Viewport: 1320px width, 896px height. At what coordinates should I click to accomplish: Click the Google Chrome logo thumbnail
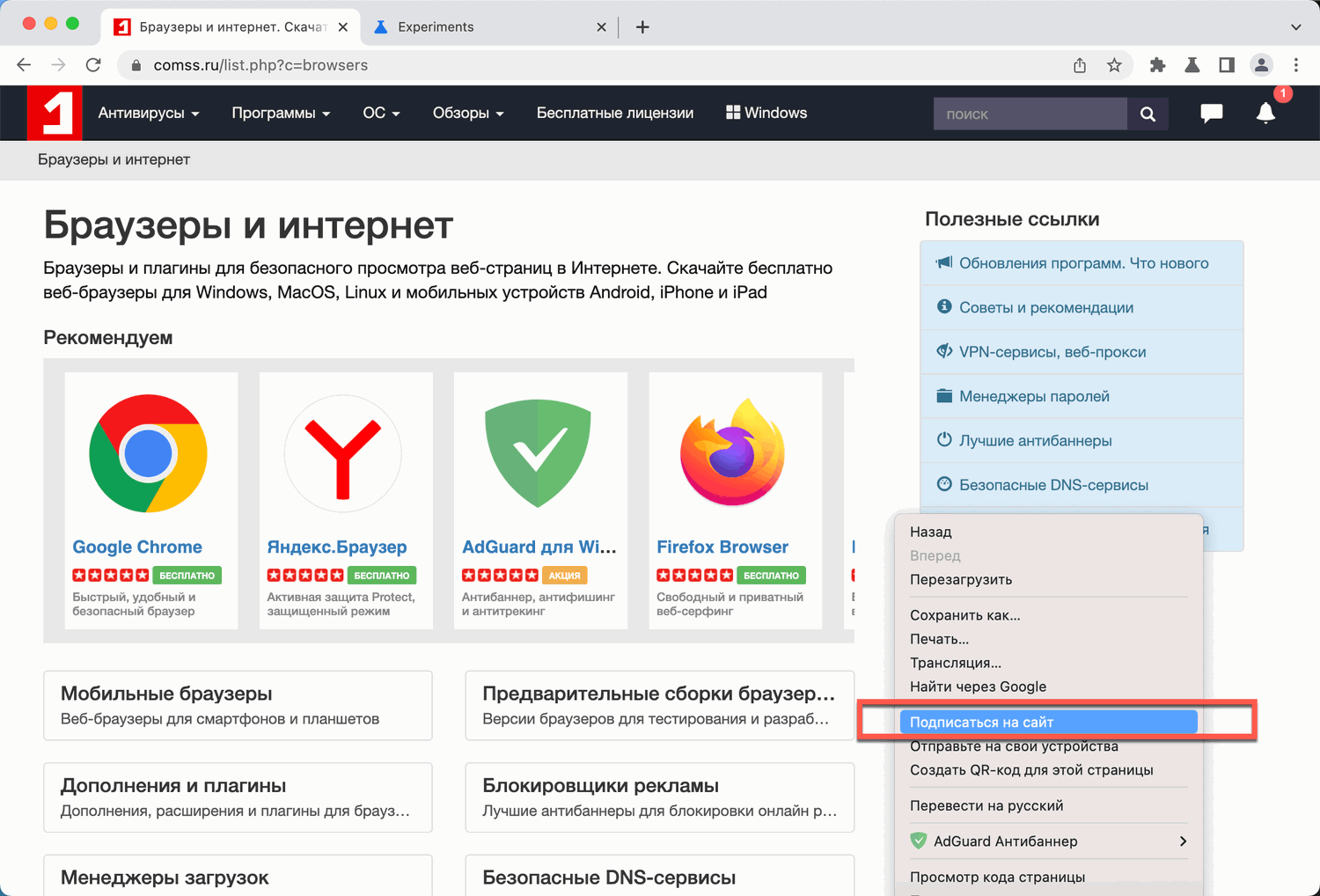coord(149,453)
